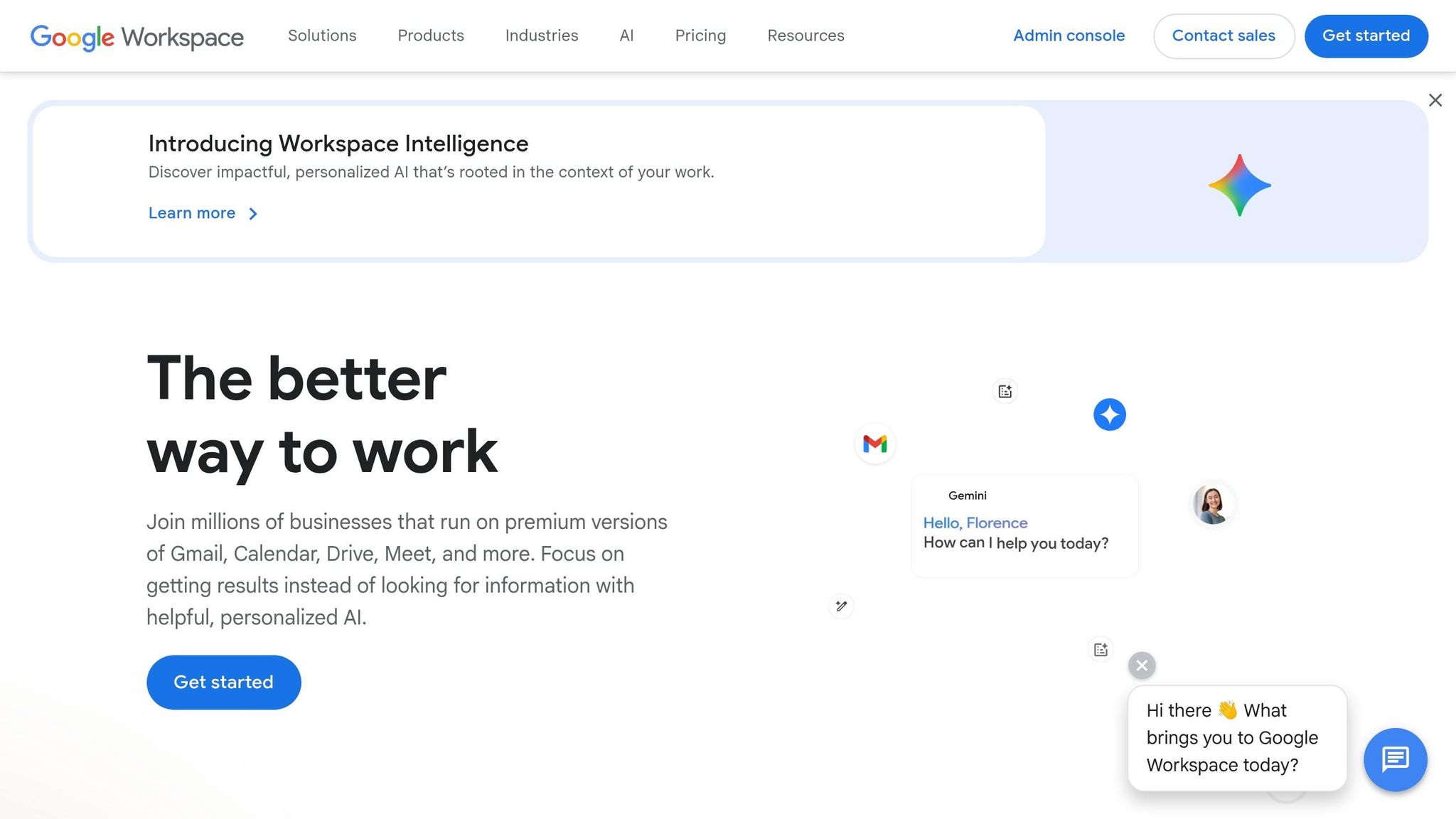Click the Google Workspace logo

click(x=136, y=36)
